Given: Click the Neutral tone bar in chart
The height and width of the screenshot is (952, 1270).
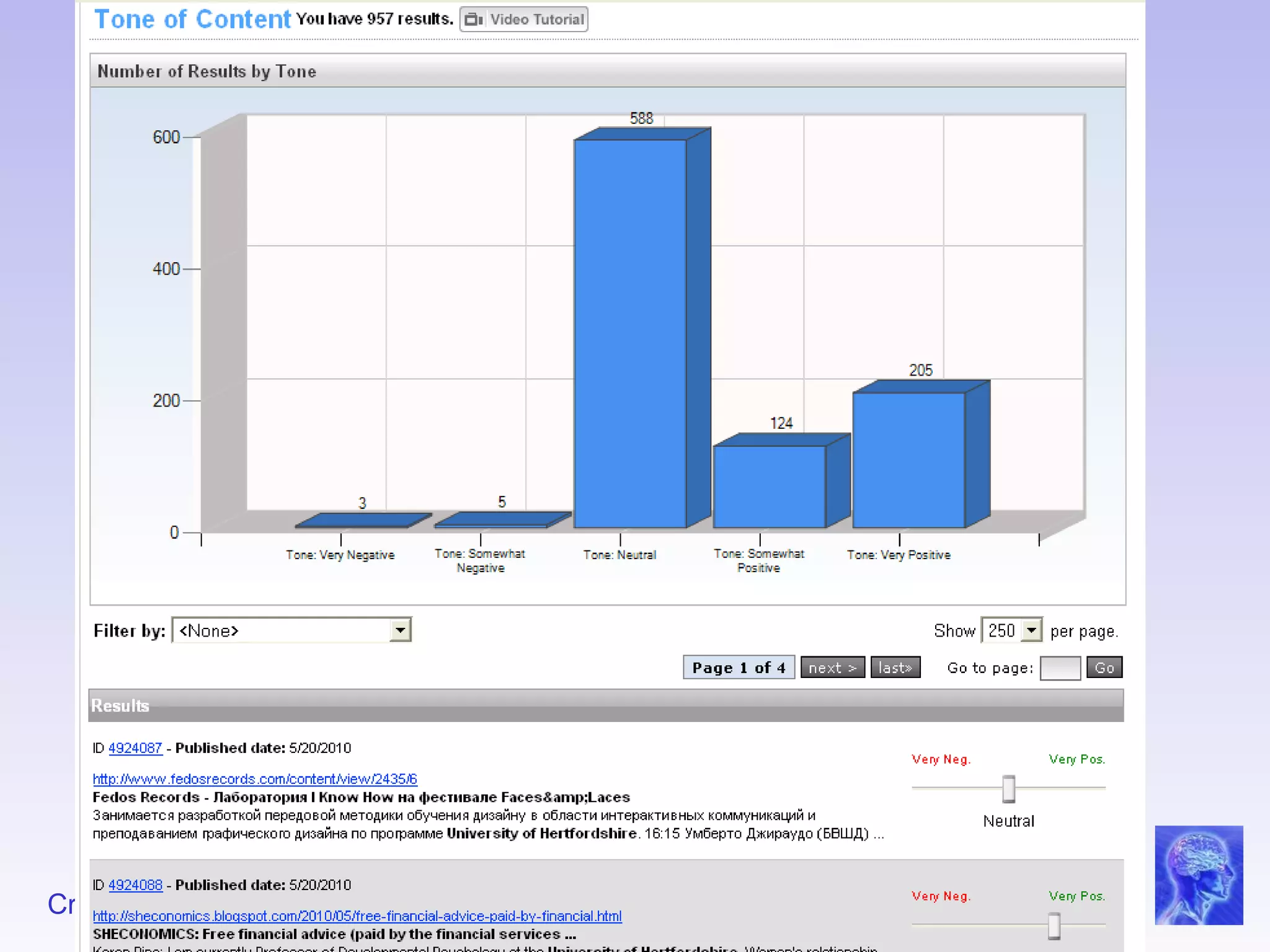Looking at the screenshot, I should click(x=630, y=335).
